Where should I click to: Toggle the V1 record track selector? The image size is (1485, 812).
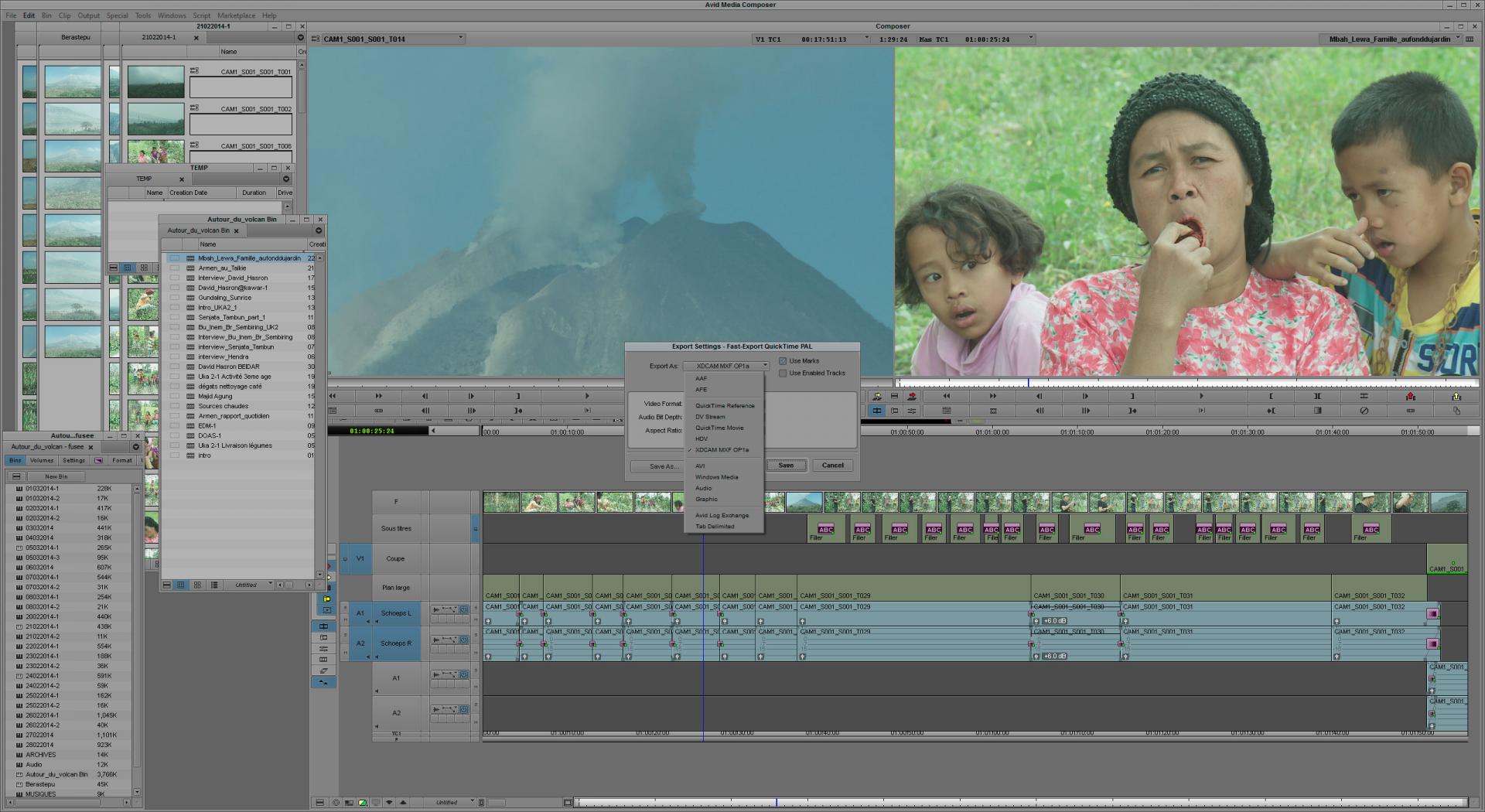(360, 558)
